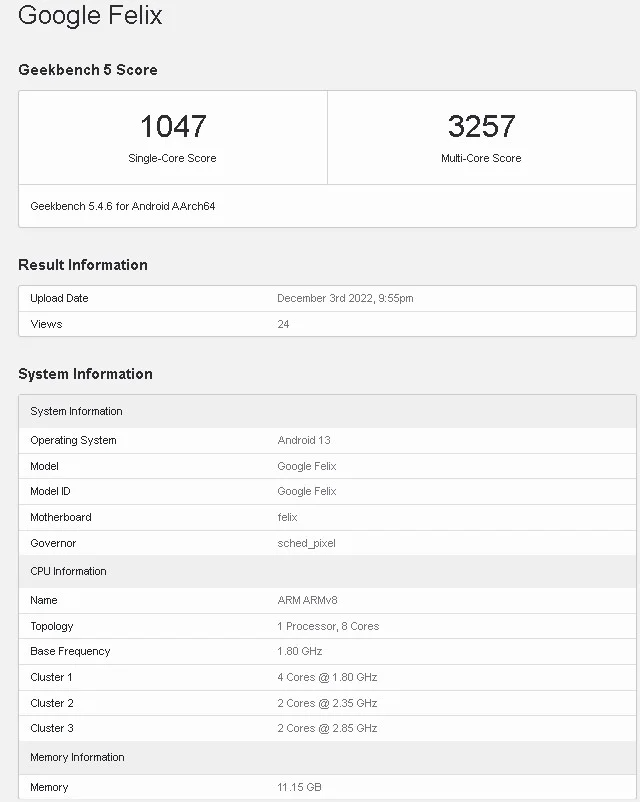Click Cluster 3 value 2 Cores @ 2.85 GHz
This screenshot has height=802, width=640.
pos(327,728)
